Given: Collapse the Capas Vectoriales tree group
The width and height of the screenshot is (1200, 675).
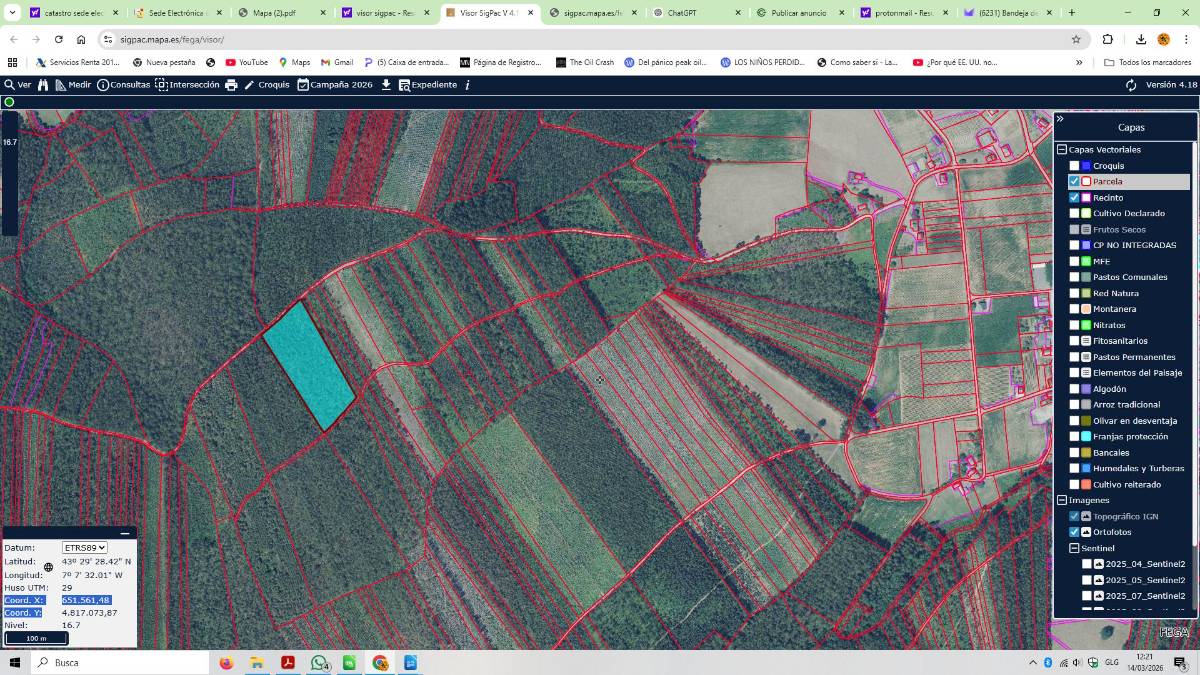Looking at the screenshot, I should (x=1062, y=150).
